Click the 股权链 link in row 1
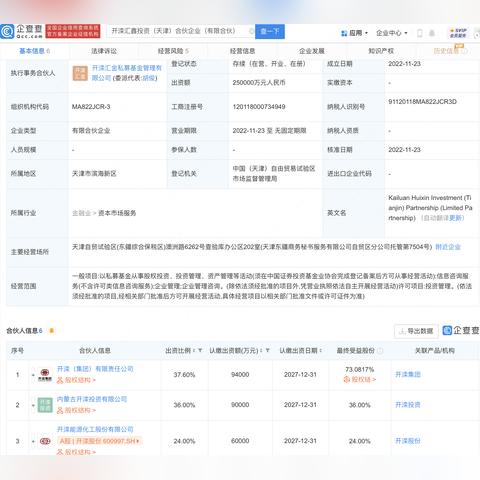Image resolution: width=480 pixels, height=480 pixels. click(360, 379)
